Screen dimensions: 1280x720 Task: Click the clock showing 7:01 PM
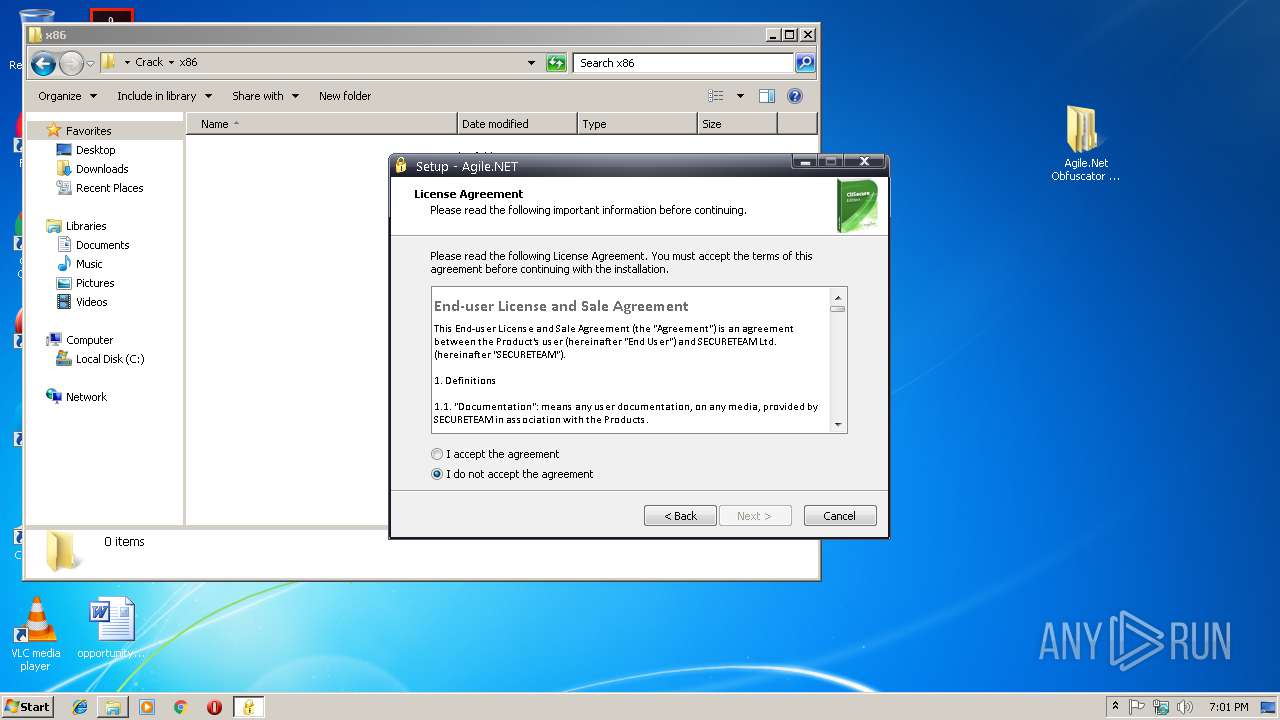point(1228,707)
